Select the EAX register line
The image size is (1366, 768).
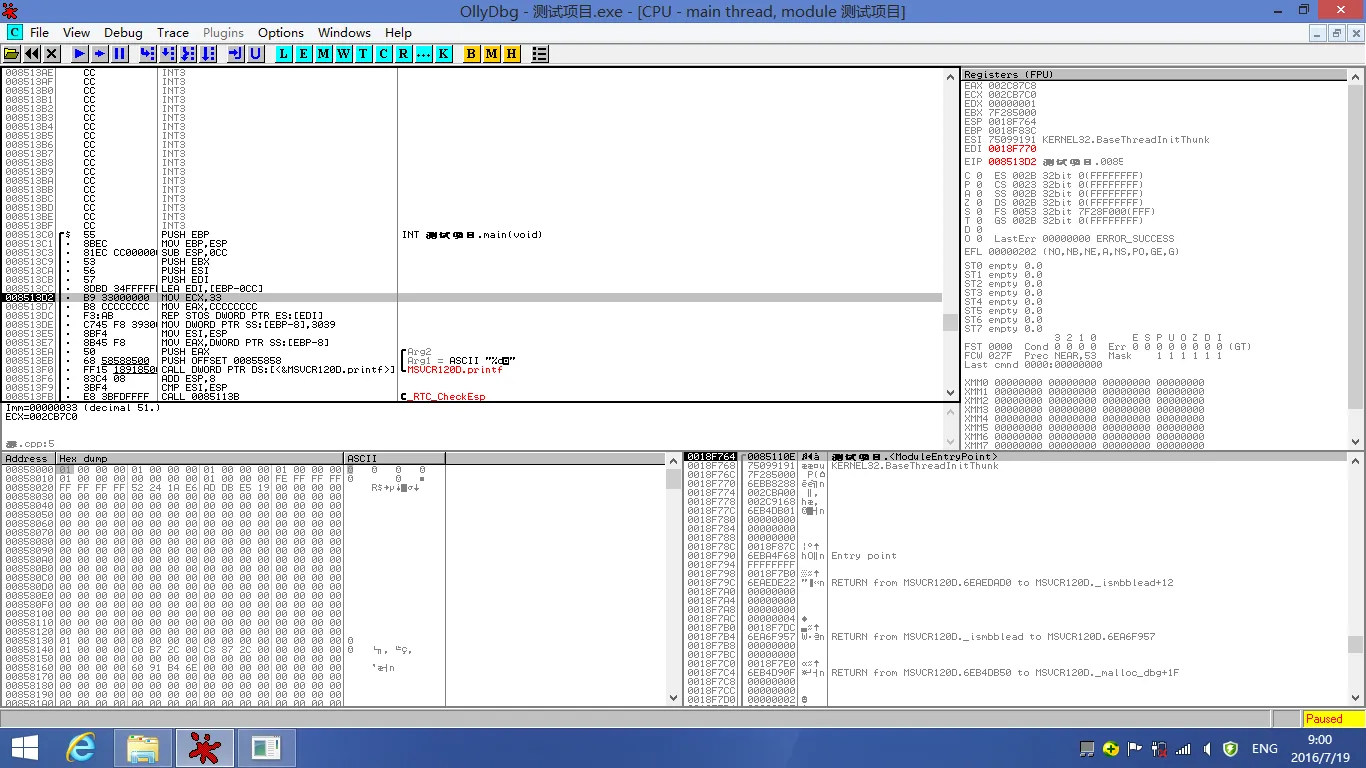point(1000,86)
